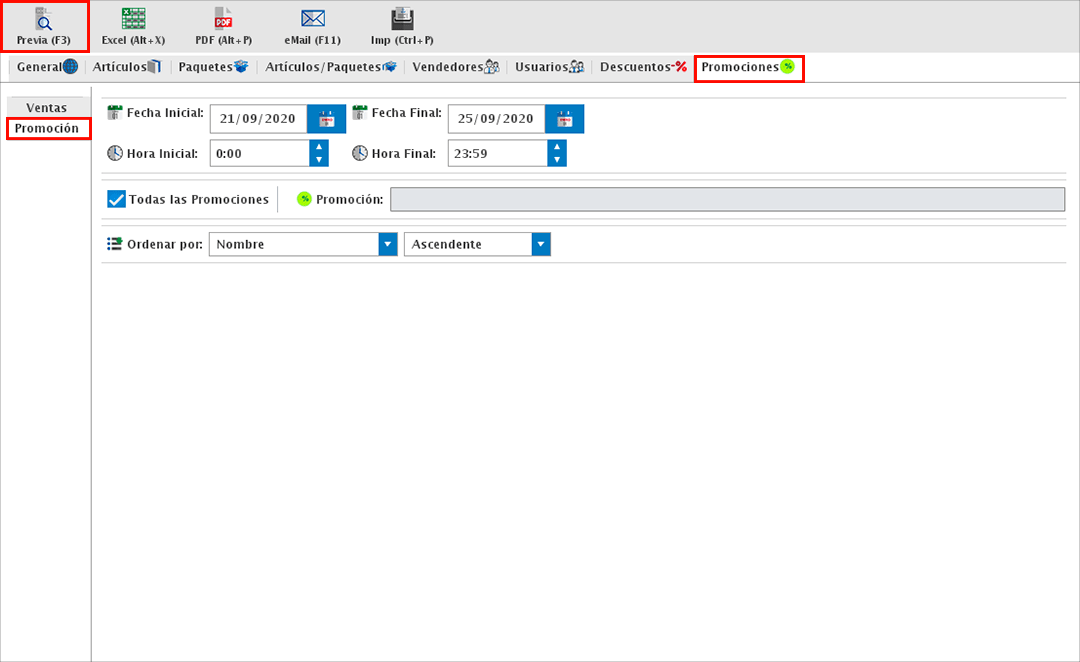Print using the Imp (Ctrl+P) icon
The width and height of the screenshot is (1080, 662).
(x=402, y=19)
